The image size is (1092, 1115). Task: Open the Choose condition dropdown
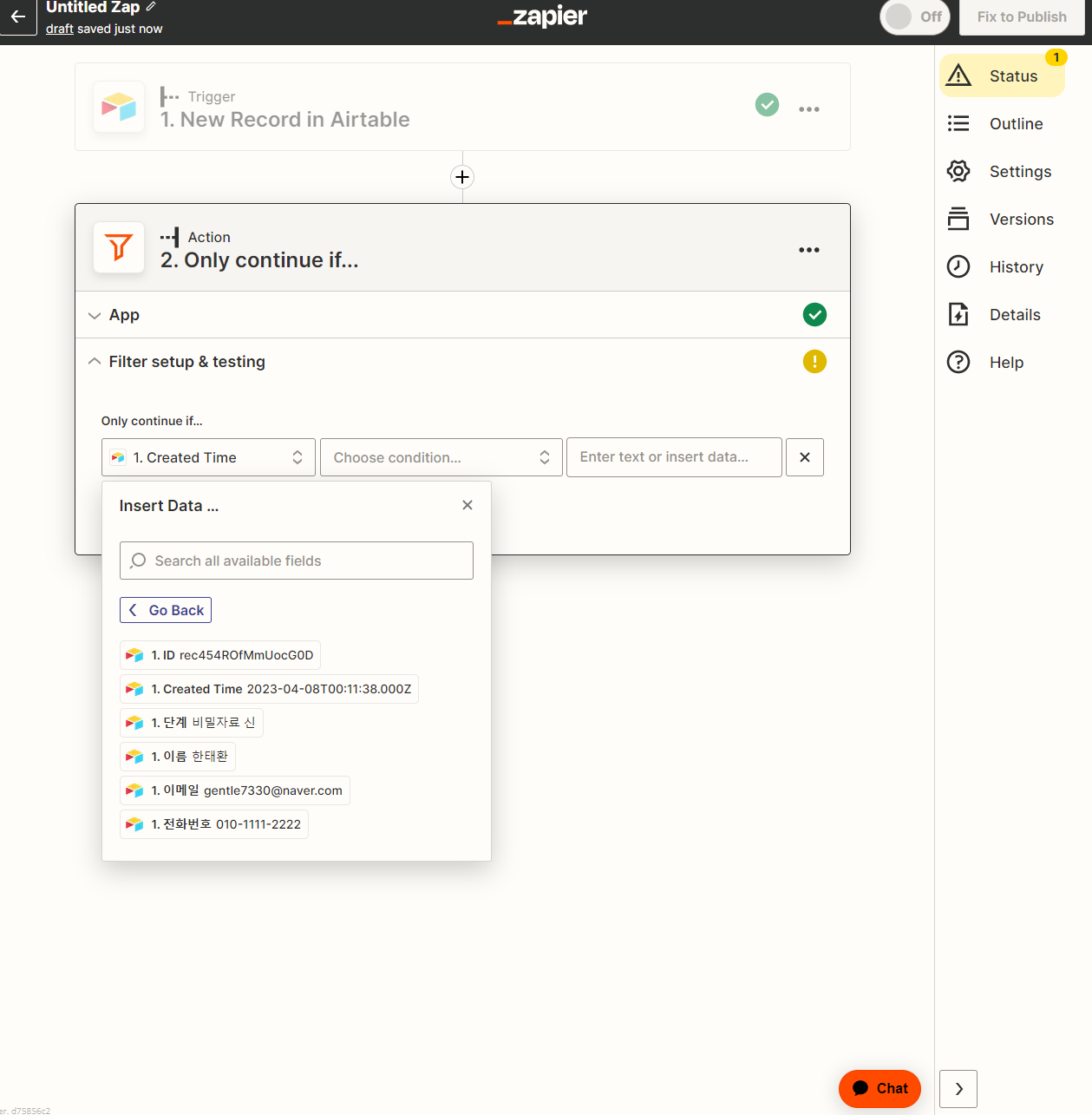441,457
